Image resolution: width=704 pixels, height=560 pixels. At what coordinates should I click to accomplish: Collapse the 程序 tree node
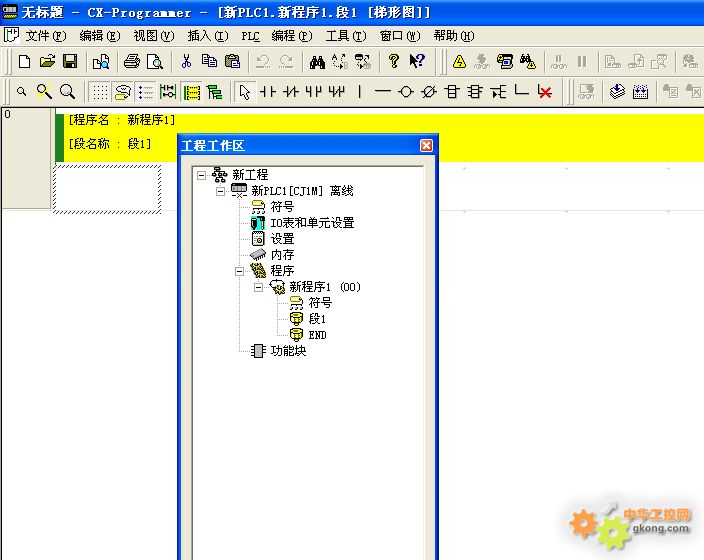click(x=239, y=271)
